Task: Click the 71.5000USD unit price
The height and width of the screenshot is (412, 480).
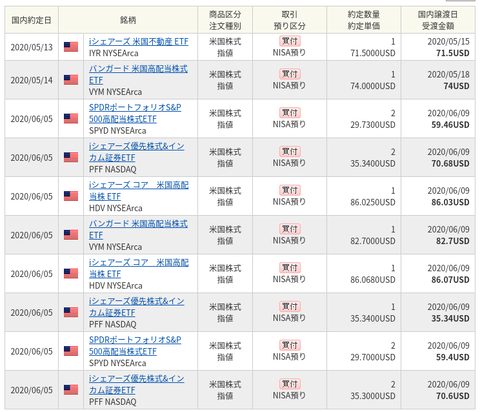Action: [373, 53]
